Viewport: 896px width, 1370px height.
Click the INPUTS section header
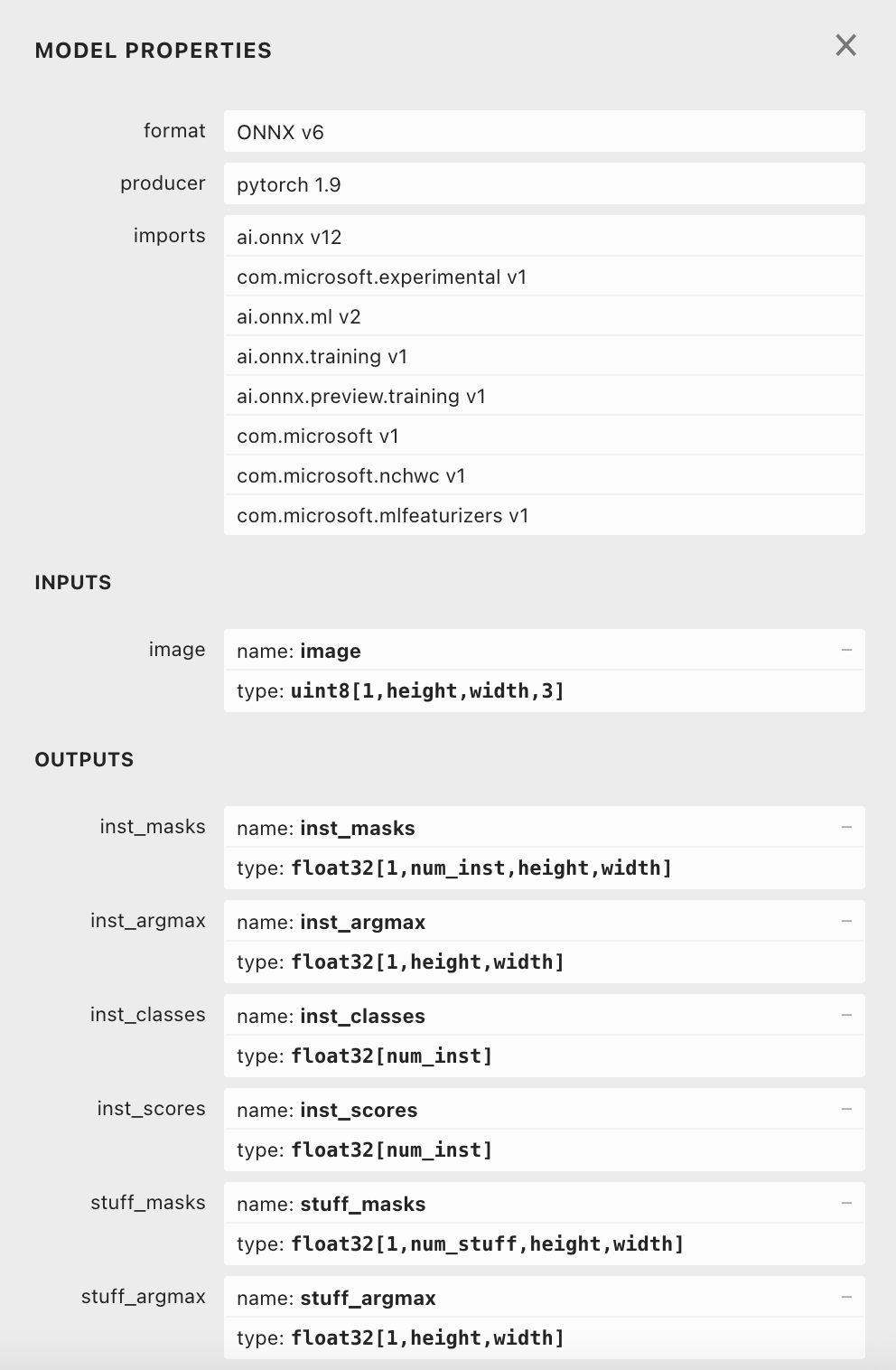[x=71, y=582]
